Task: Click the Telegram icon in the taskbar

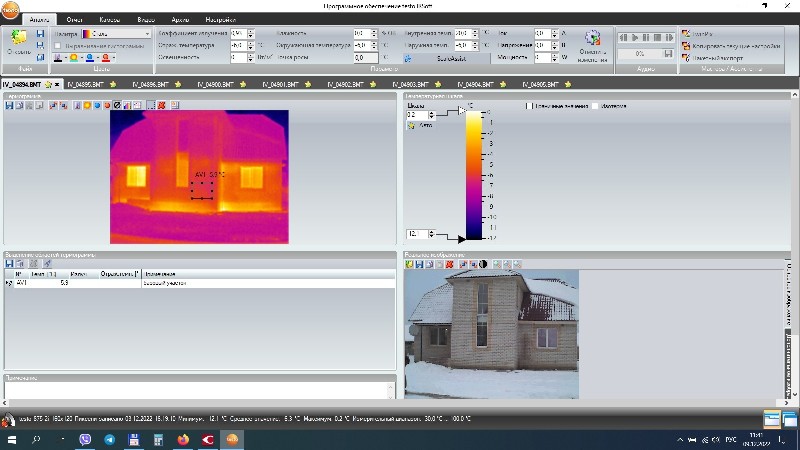Action: click(109, 438)
